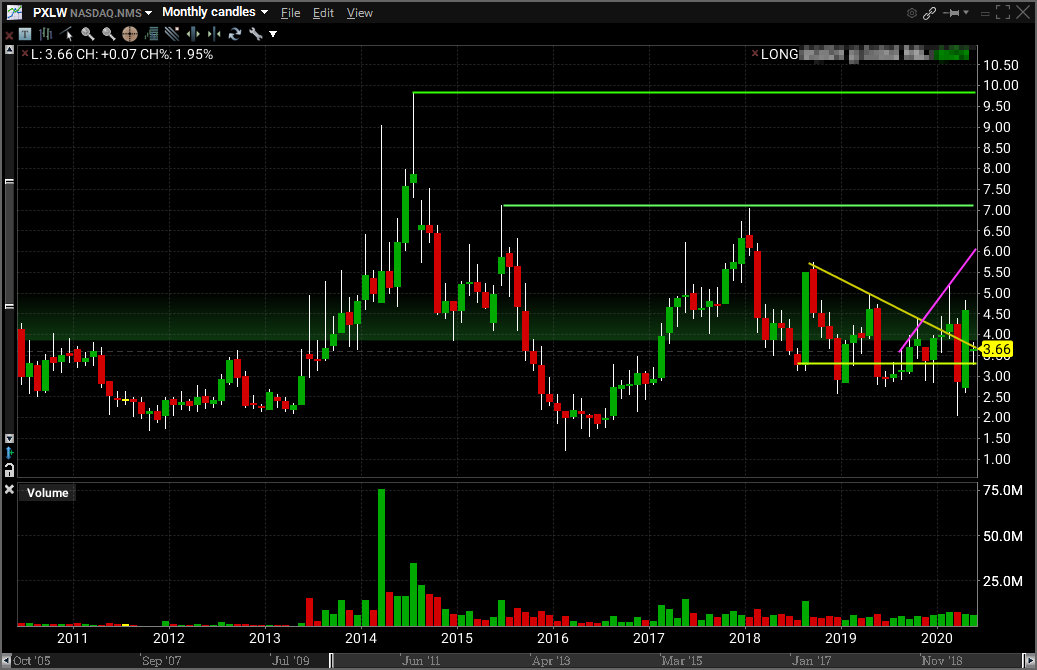This screenshot has width=1037, height=670.
Task: Click the fullscreen bracket icon
Action: pos(1003,13)
